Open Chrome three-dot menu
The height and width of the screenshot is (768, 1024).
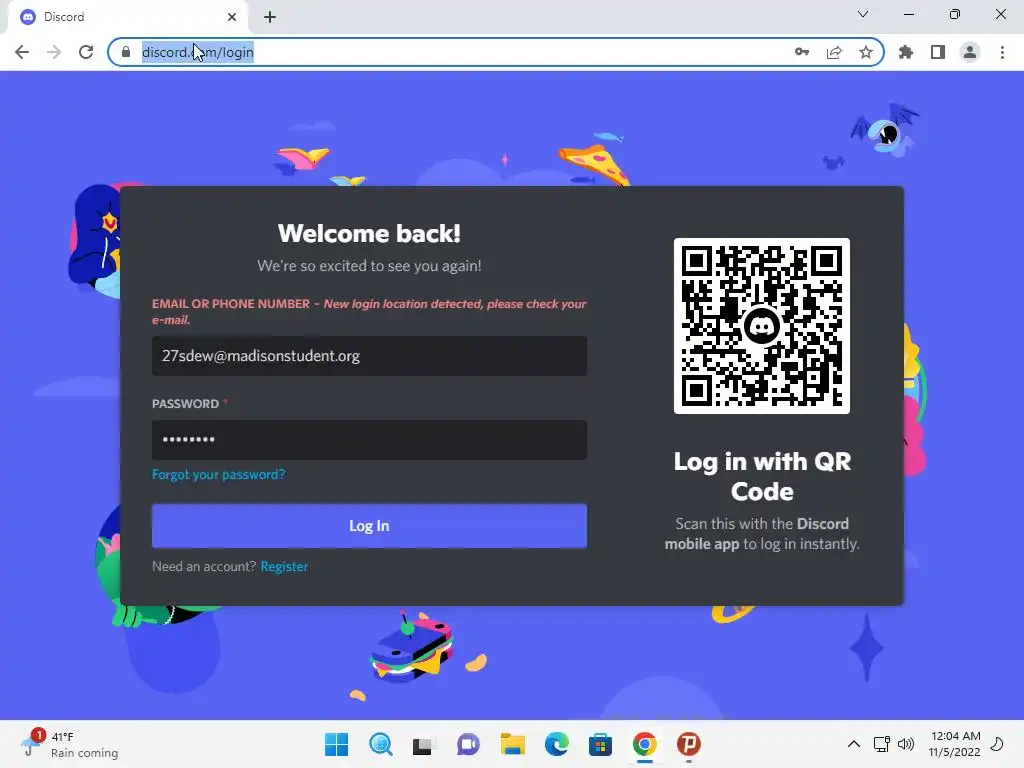click(x=1002, y=52)
